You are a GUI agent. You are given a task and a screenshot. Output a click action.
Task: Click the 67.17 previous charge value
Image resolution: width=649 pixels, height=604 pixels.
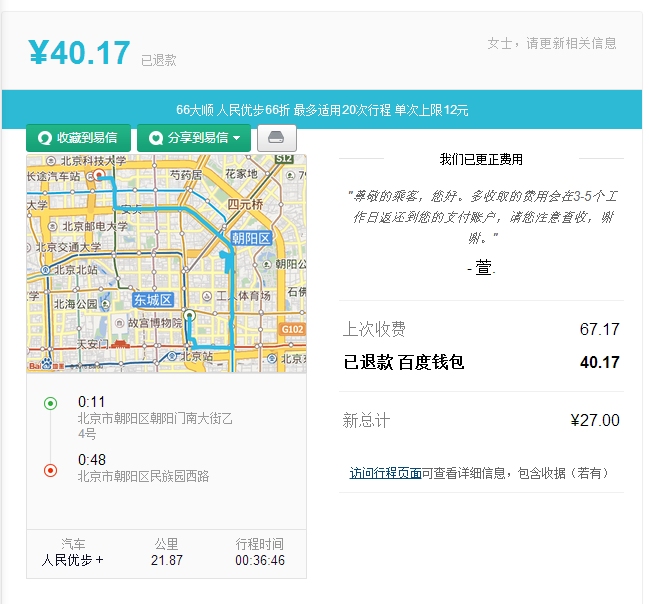click(599, 329)
